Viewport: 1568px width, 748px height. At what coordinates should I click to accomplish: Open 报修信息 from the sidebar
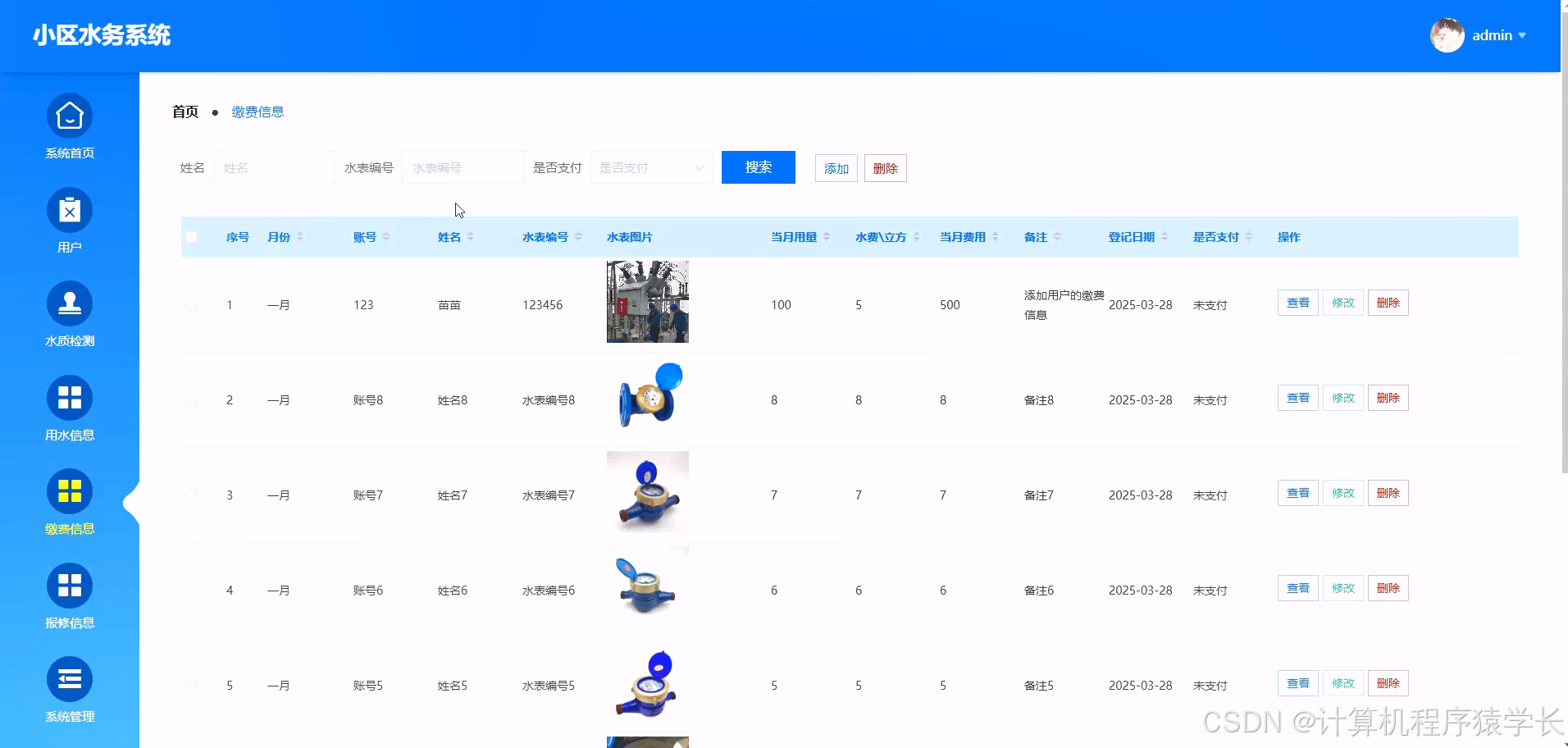tap(69, 586)
